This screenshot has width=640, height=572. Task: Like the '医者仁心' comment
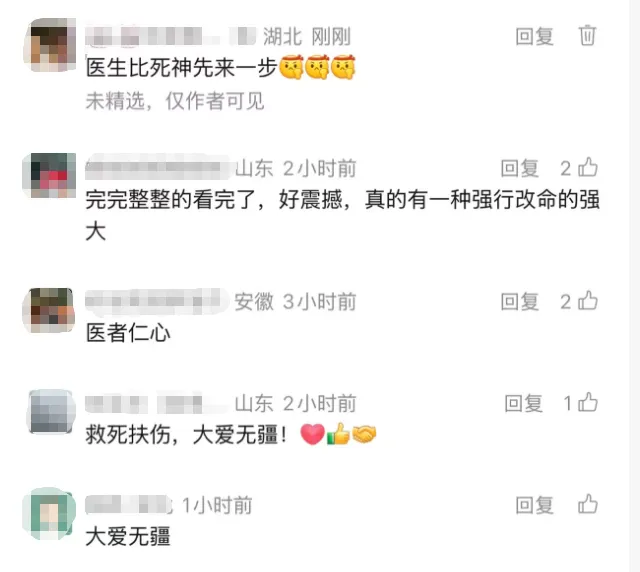[588, 301]
